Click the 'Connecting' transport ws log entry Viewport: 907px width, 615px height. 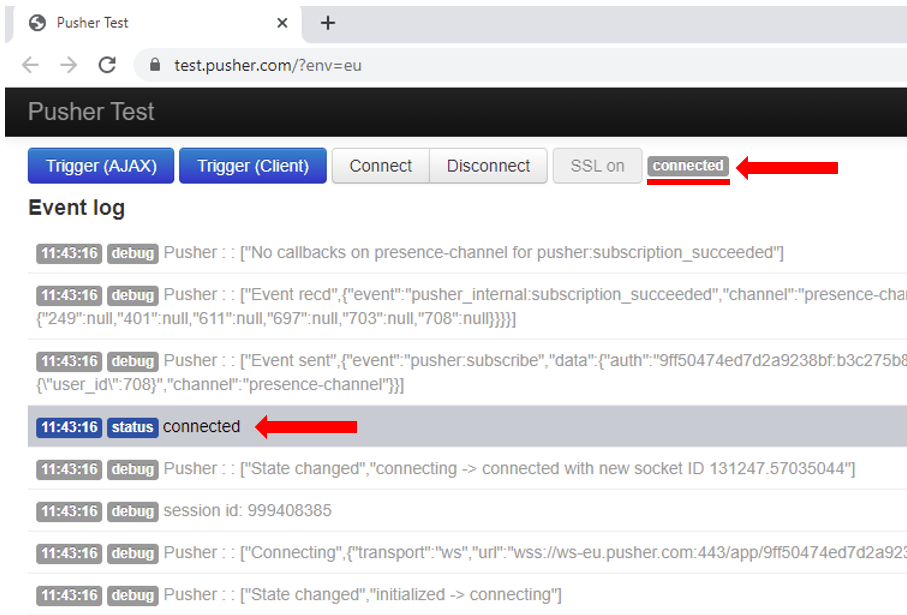click(x=467, y=553)
